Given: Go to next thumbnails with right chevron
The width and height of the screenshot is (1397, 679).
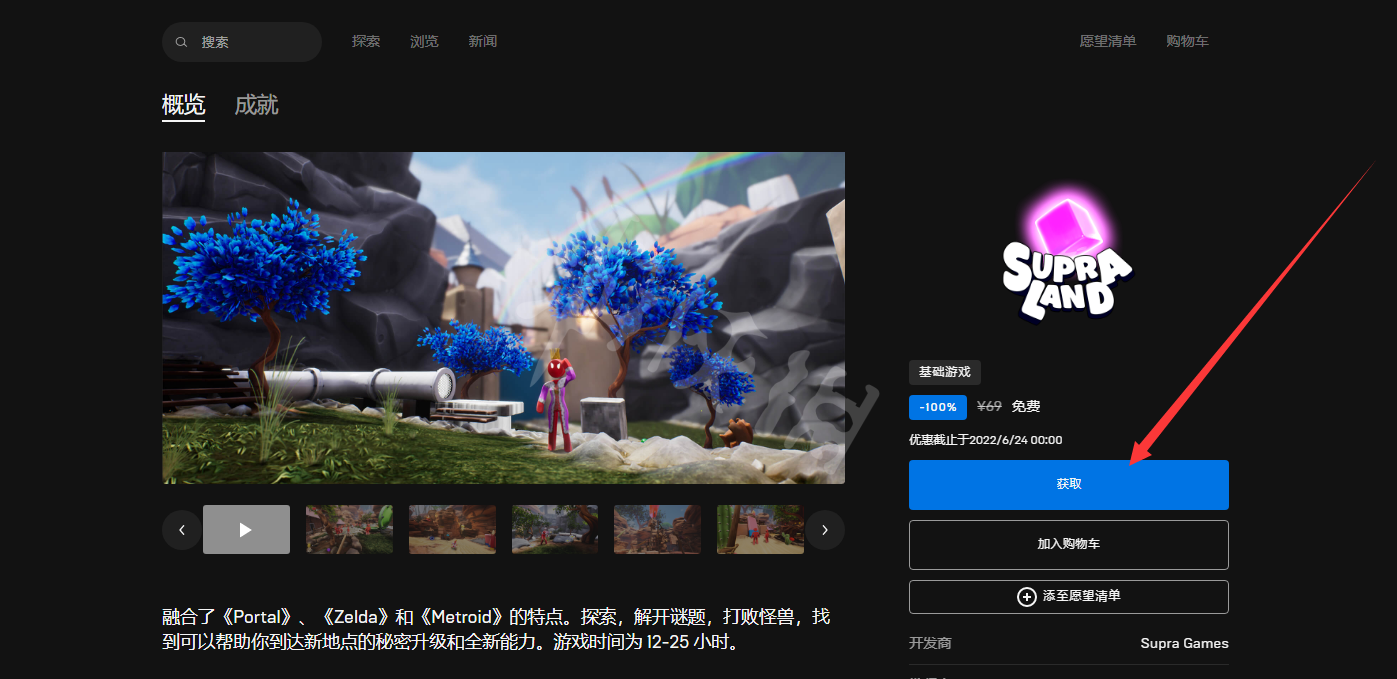Looking at the screenshot, I should pyautogui.click(x=825, y=530).
